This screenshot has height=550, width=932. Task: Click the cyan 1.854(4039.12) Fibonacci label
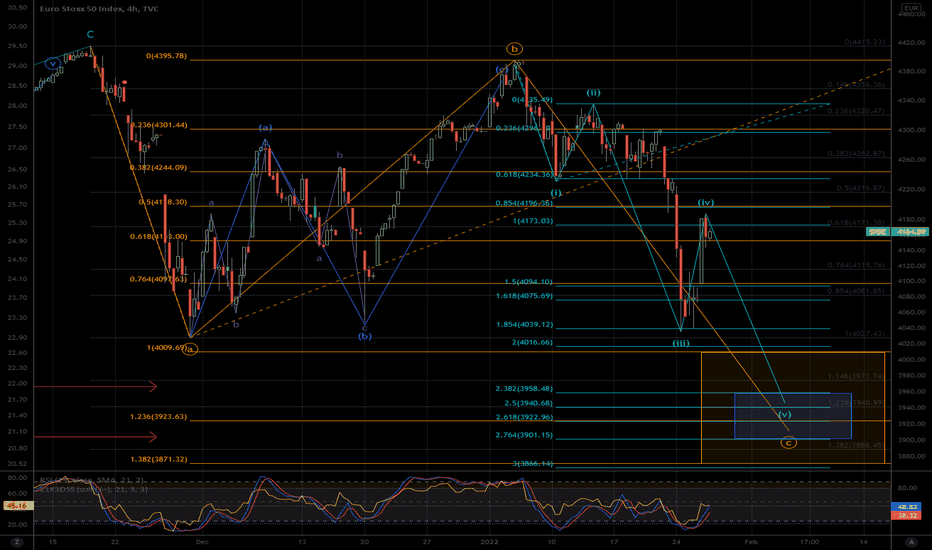[x=524, y=325]
